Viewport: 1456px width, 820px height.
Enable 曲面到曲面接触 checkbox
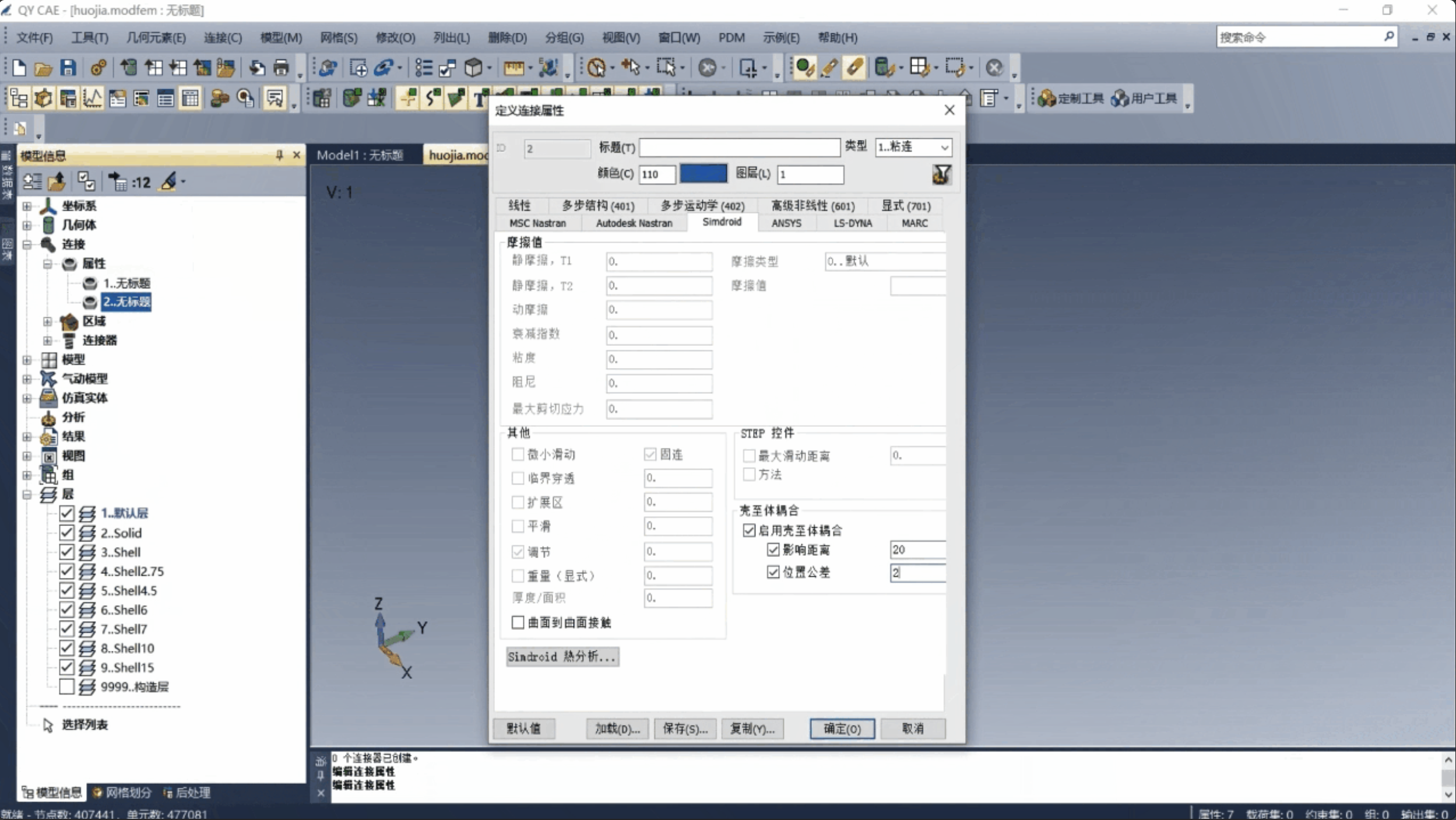pyautogui.click(x=518, y=622)
